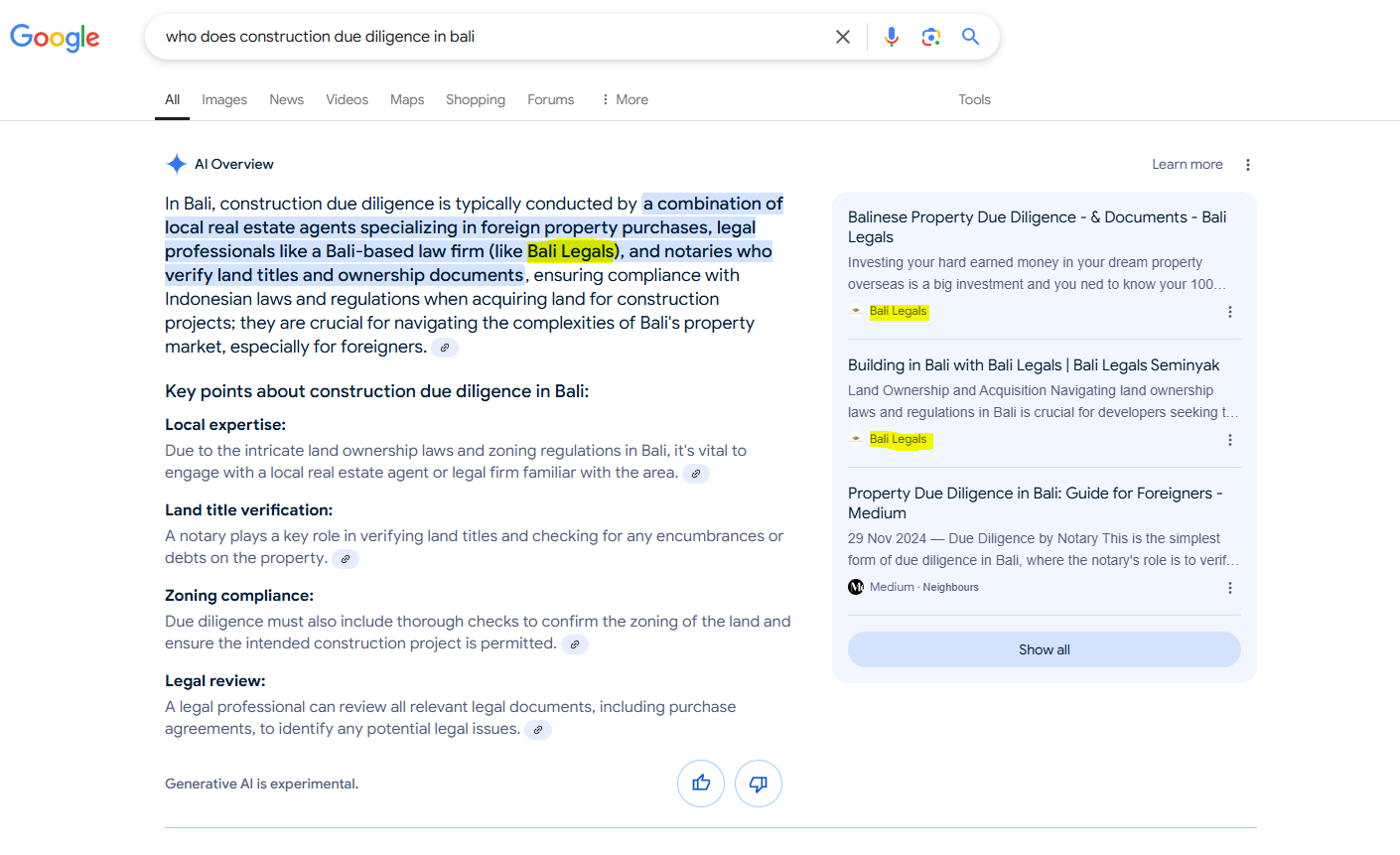Image resolution: width=1400 pixels, height=855 pixels.
Task: Switch to the Maps tab
Action: click(407, 99)
